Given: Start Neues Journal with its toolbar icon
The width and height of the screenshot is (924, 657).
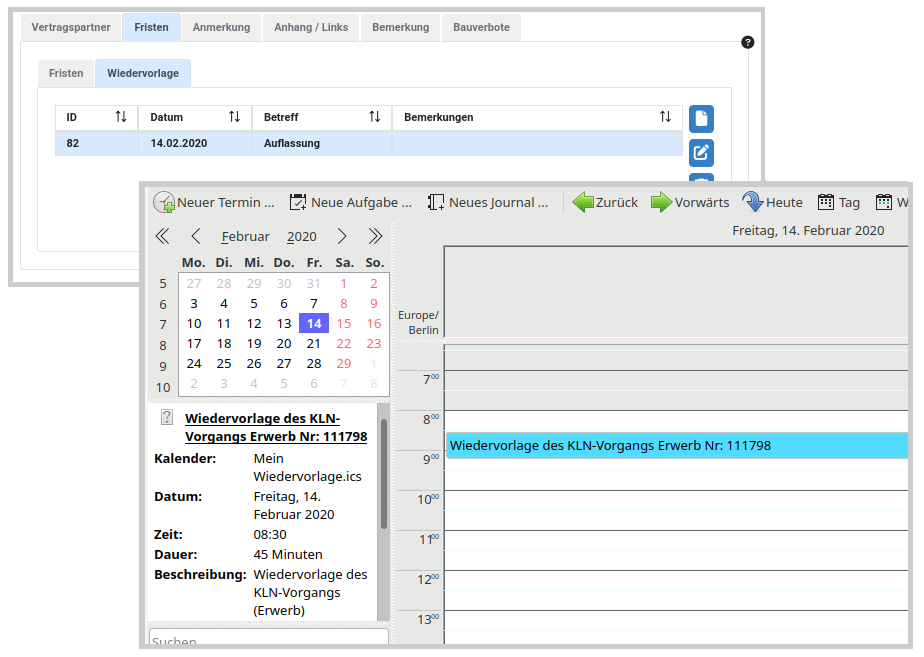Looking at the screenshot, I should tap(435, 201).
